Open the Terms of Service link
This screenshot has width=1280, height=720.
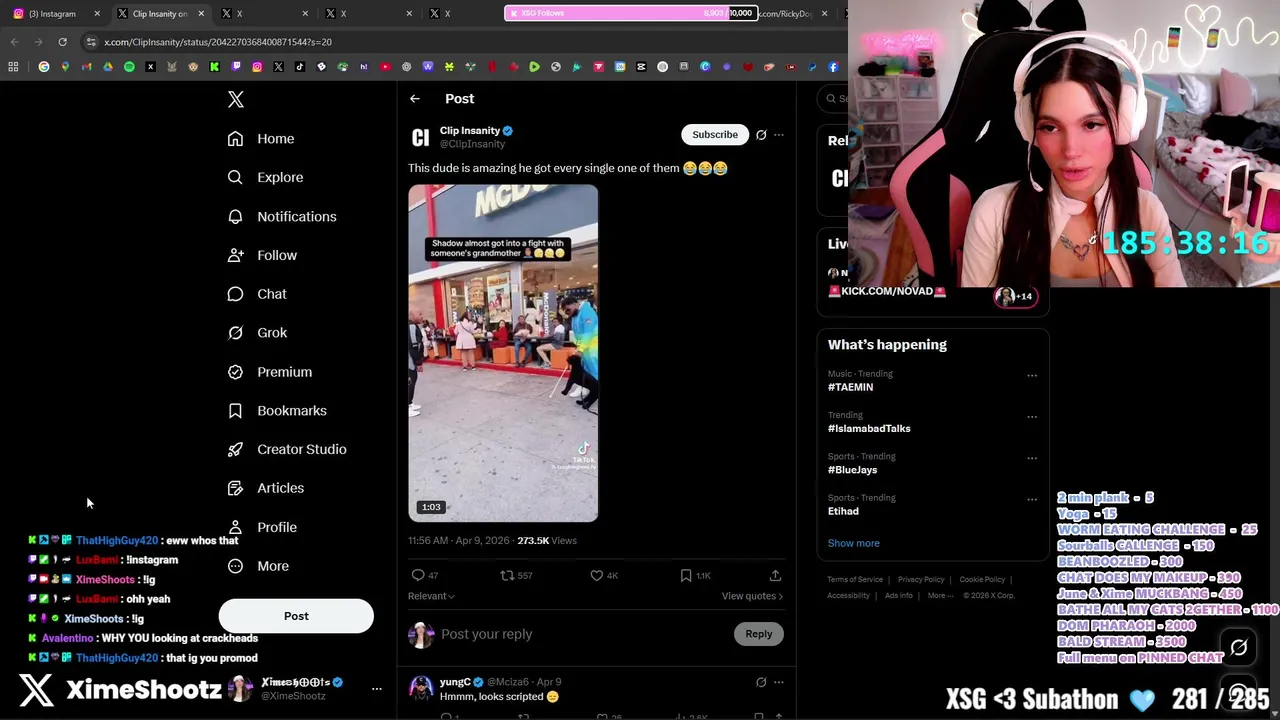[x=855, y=579]
